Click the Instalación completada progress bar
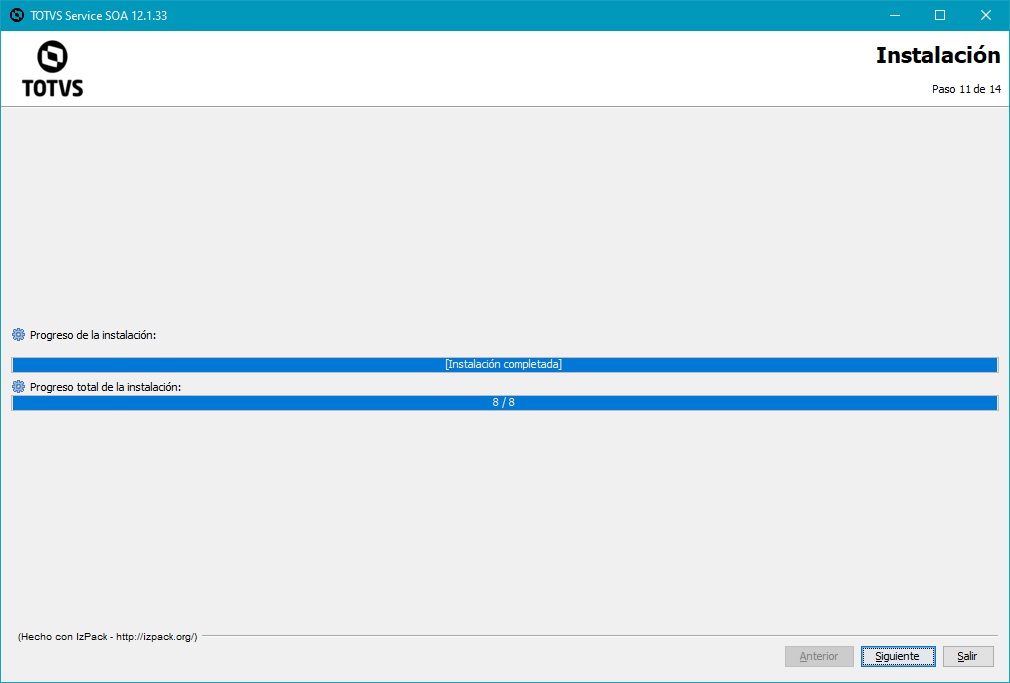The height and width of the screenshot is (683, 1010). click(x=504, y=365)
